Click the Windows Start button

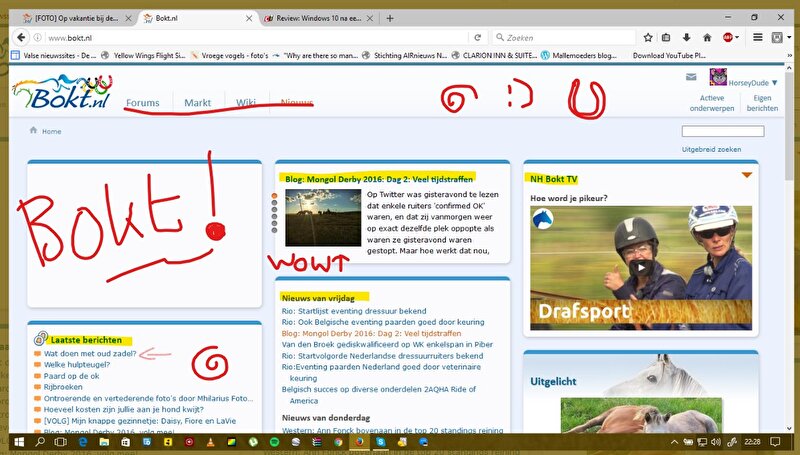coord(17,441)
